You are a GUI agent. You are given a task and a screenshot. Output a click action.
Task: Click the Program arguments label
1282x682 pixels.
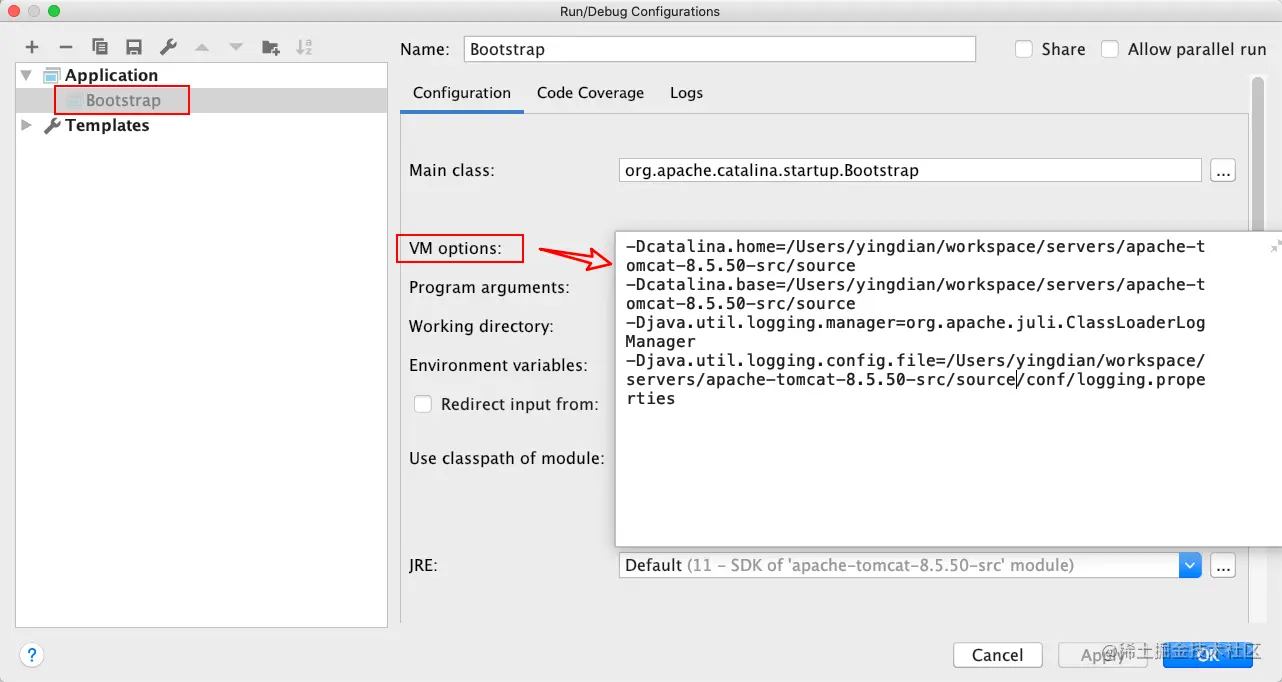point(489,287)
